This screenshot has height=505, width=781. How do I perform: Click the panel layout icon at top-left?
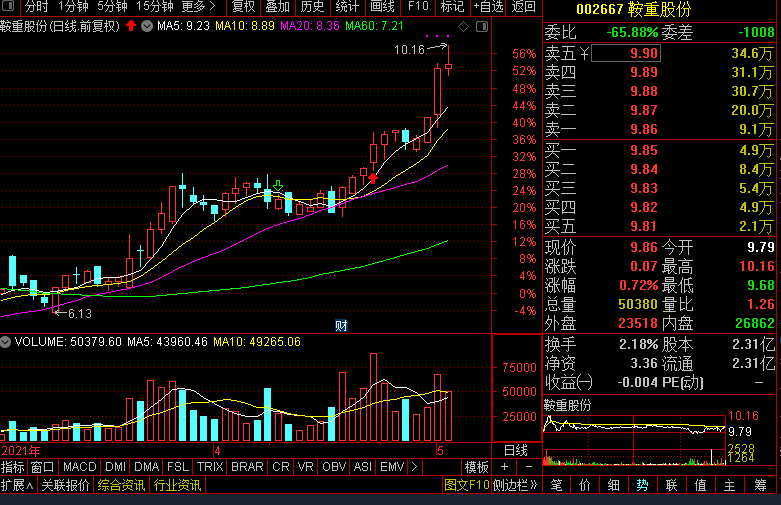point(8,6)
